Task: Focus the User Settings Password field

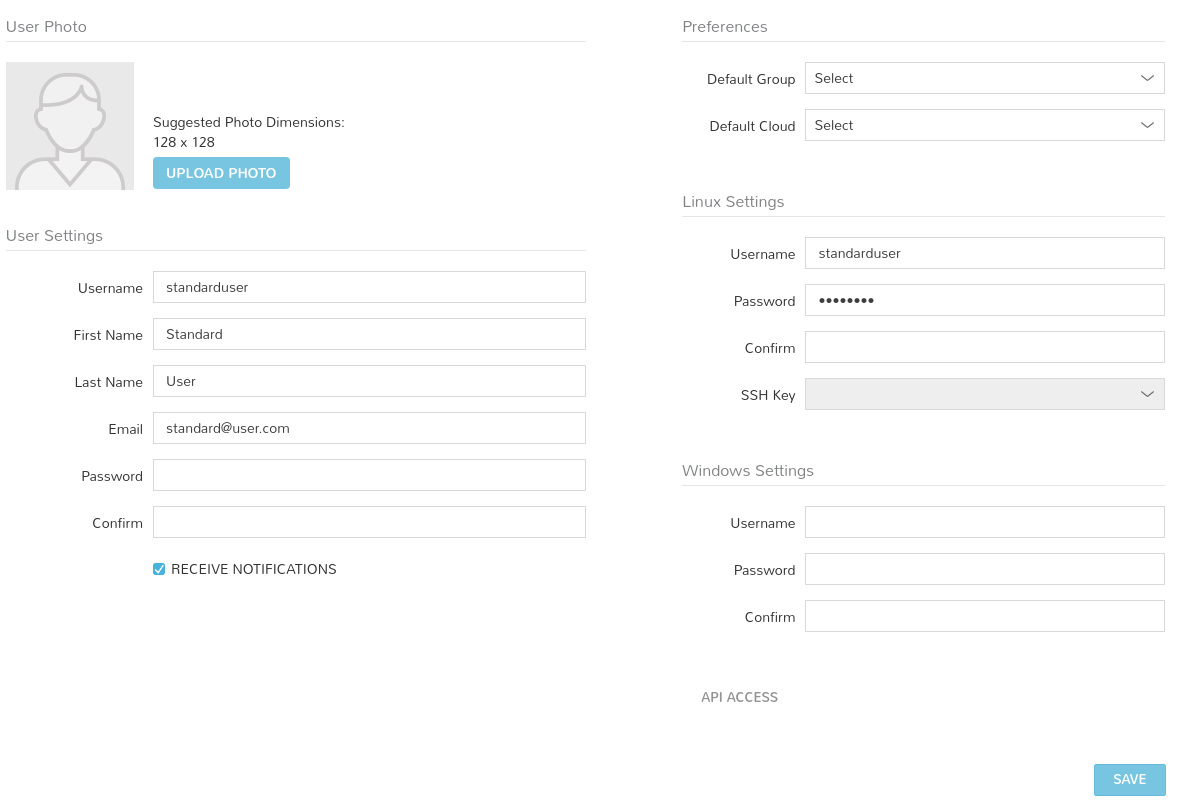Action: [369, 475]
